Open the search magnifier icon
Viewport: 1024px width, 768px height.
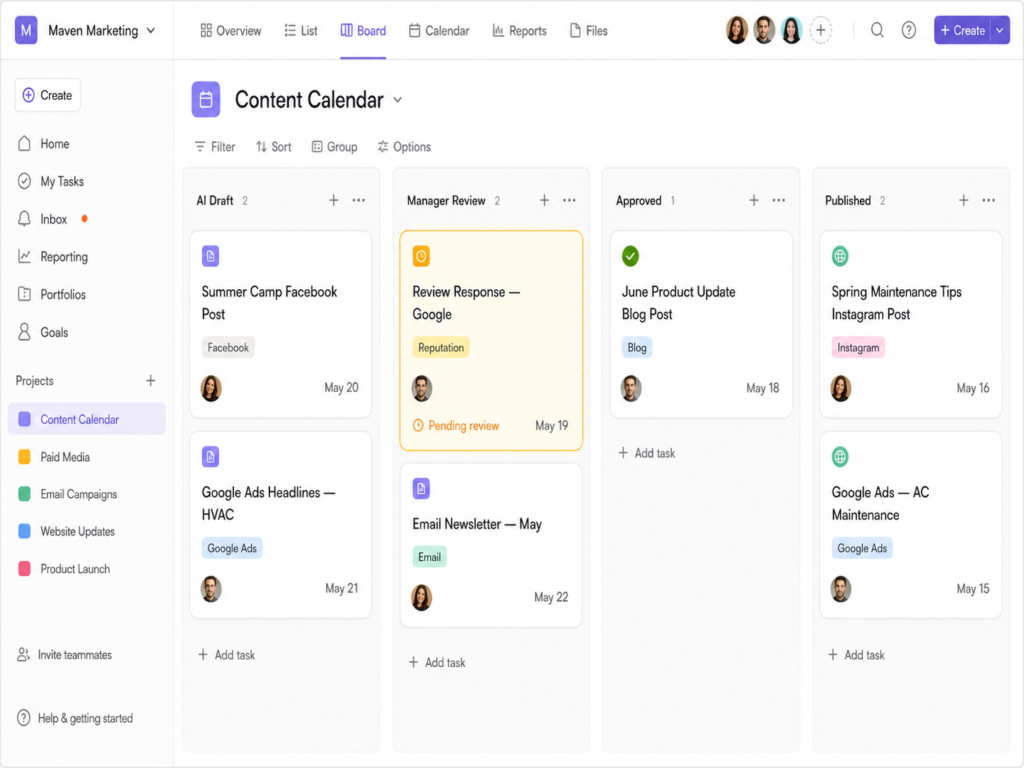tap(877, 30)
